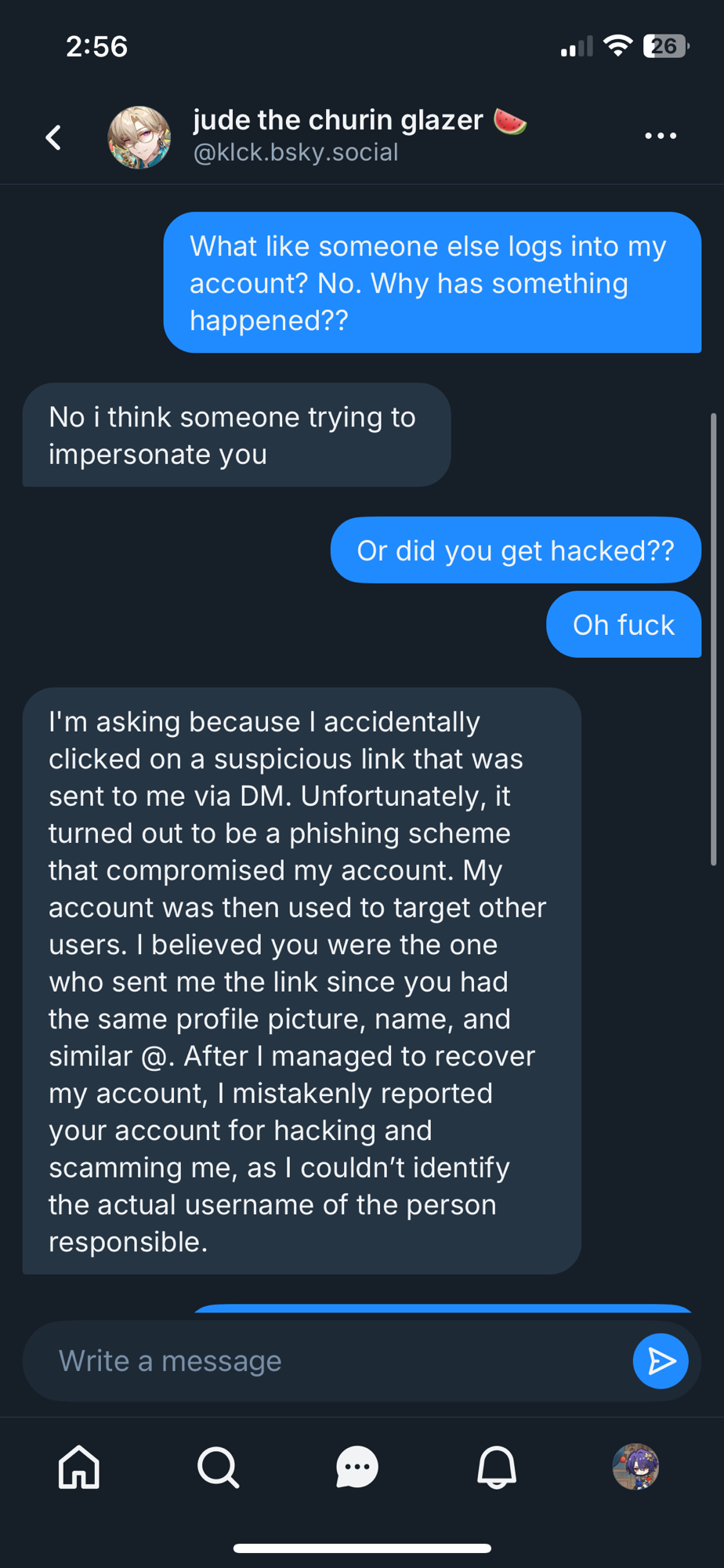724x1568 pixels.
Task: View the Notifications bell tab
Action: pos(497,1466)
